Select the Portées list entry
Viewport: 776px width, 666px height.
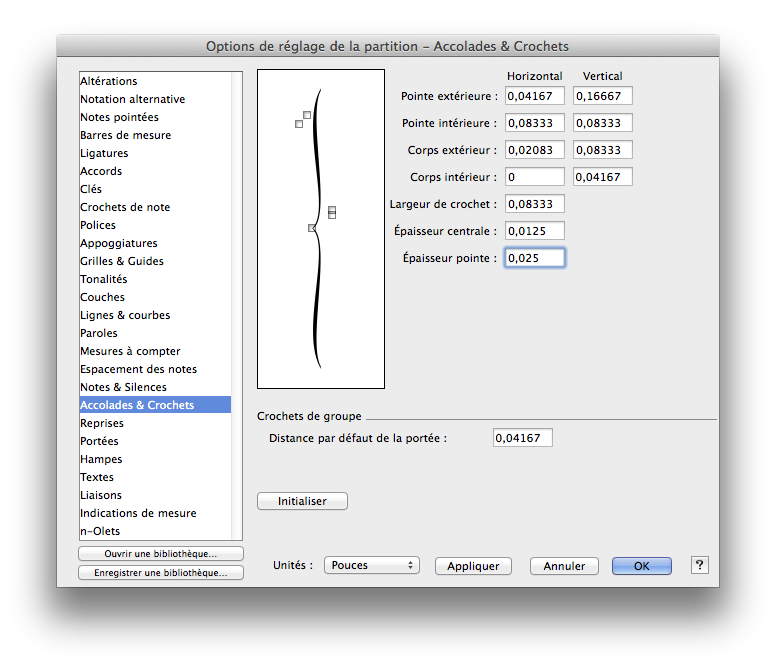click(99, 441)
